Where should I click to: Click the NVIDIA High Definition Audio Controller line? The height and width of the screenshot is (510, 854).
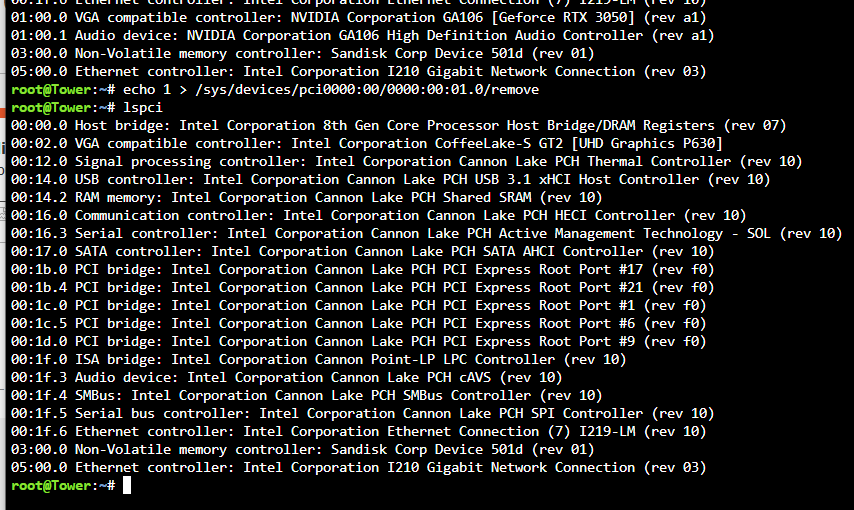362,35
